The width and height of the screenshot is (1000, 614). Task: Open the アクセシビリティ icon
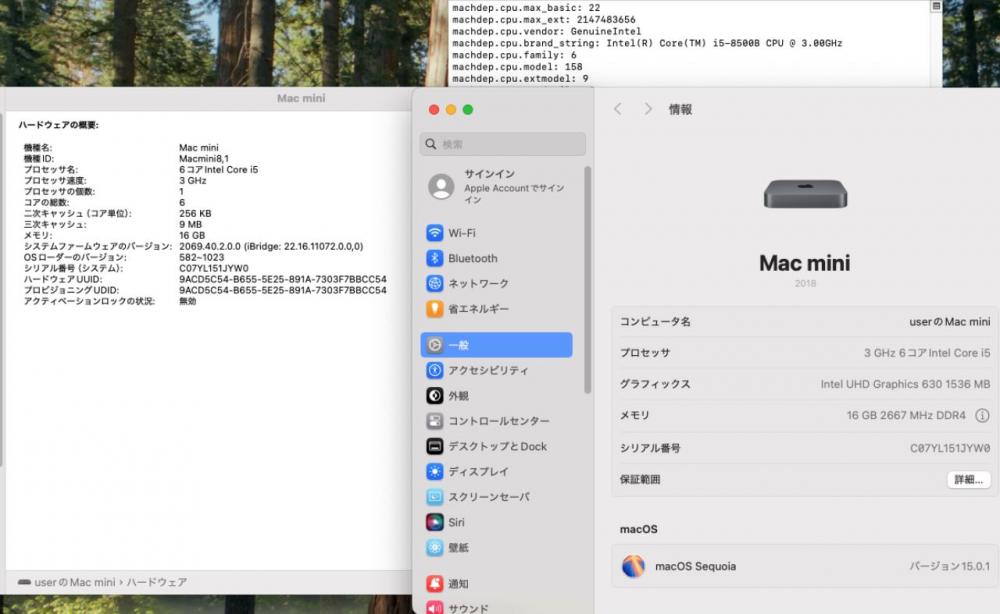434,370
